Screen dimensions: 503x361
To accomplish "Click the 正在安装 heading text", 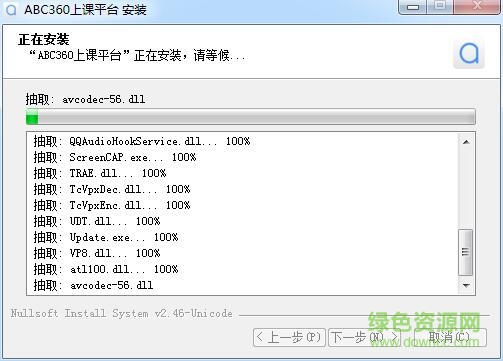I will pos(44,39).
